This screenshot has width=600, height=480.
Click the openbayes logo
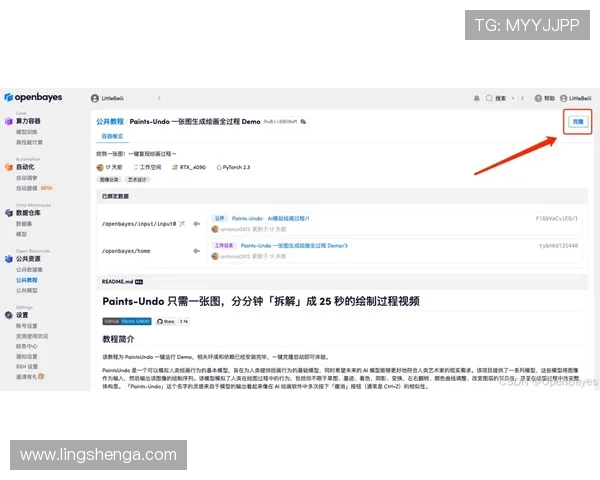point(33,98)
